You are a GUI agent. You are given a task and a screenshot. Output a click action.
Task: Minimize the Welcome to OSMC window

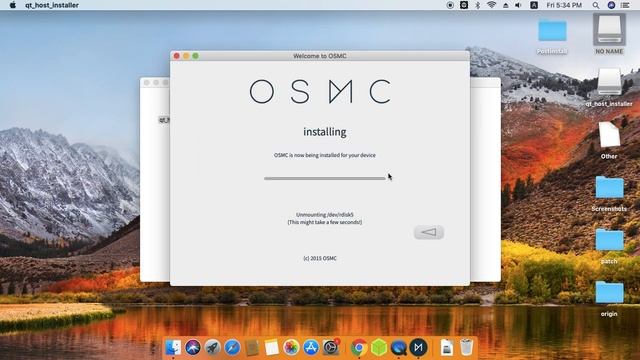(x=186, y=56)
